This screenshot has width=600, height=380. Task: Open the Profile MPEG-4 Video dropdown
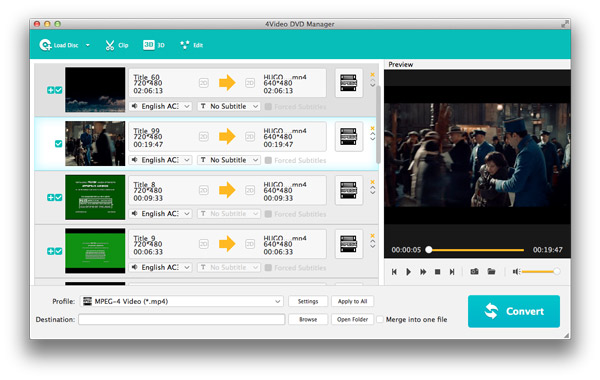tap(182, 301)
